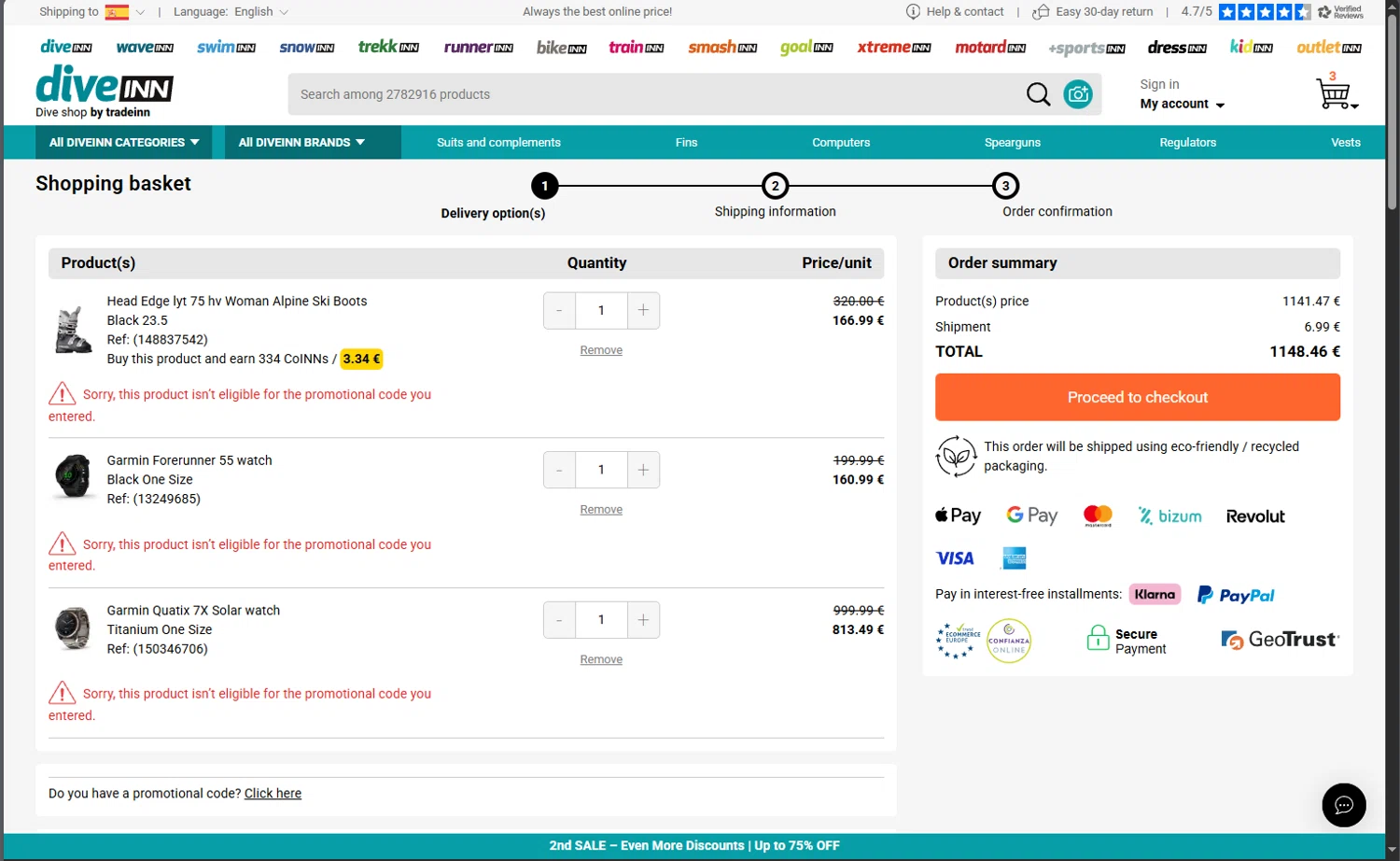Go to the runnerinn store

(478, 47)
